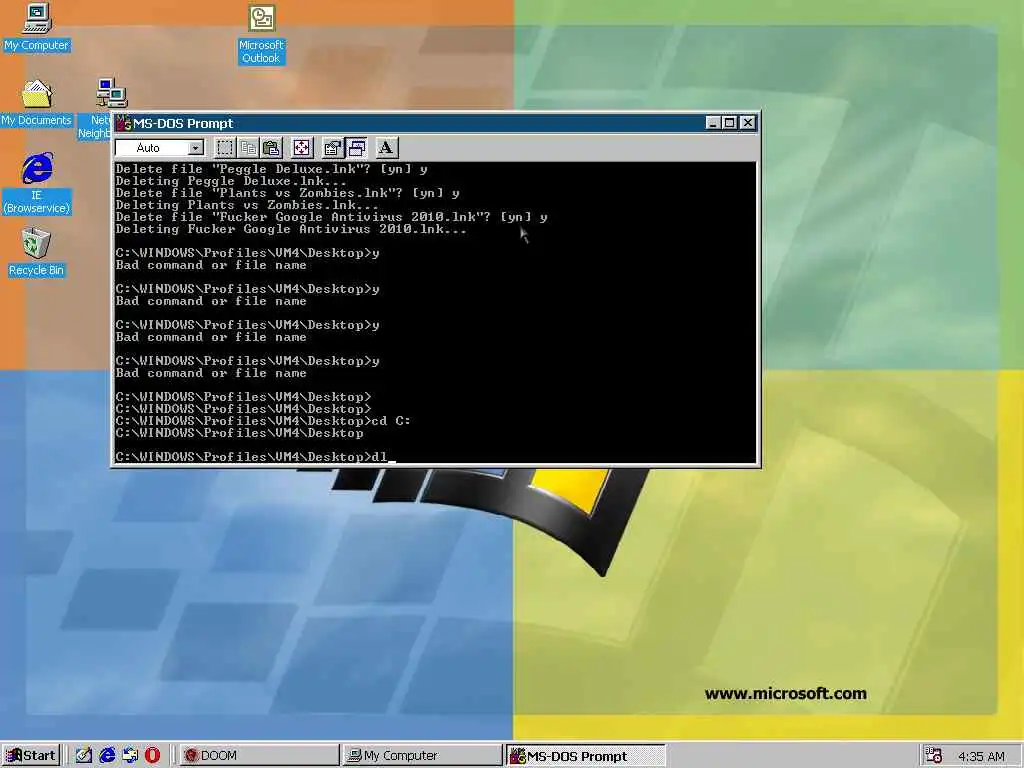Viewport: 1024px width, 768px height.
Task: Click the Task Scheduler tray icon
Action: pyautogui.click(x=934, y=756)
